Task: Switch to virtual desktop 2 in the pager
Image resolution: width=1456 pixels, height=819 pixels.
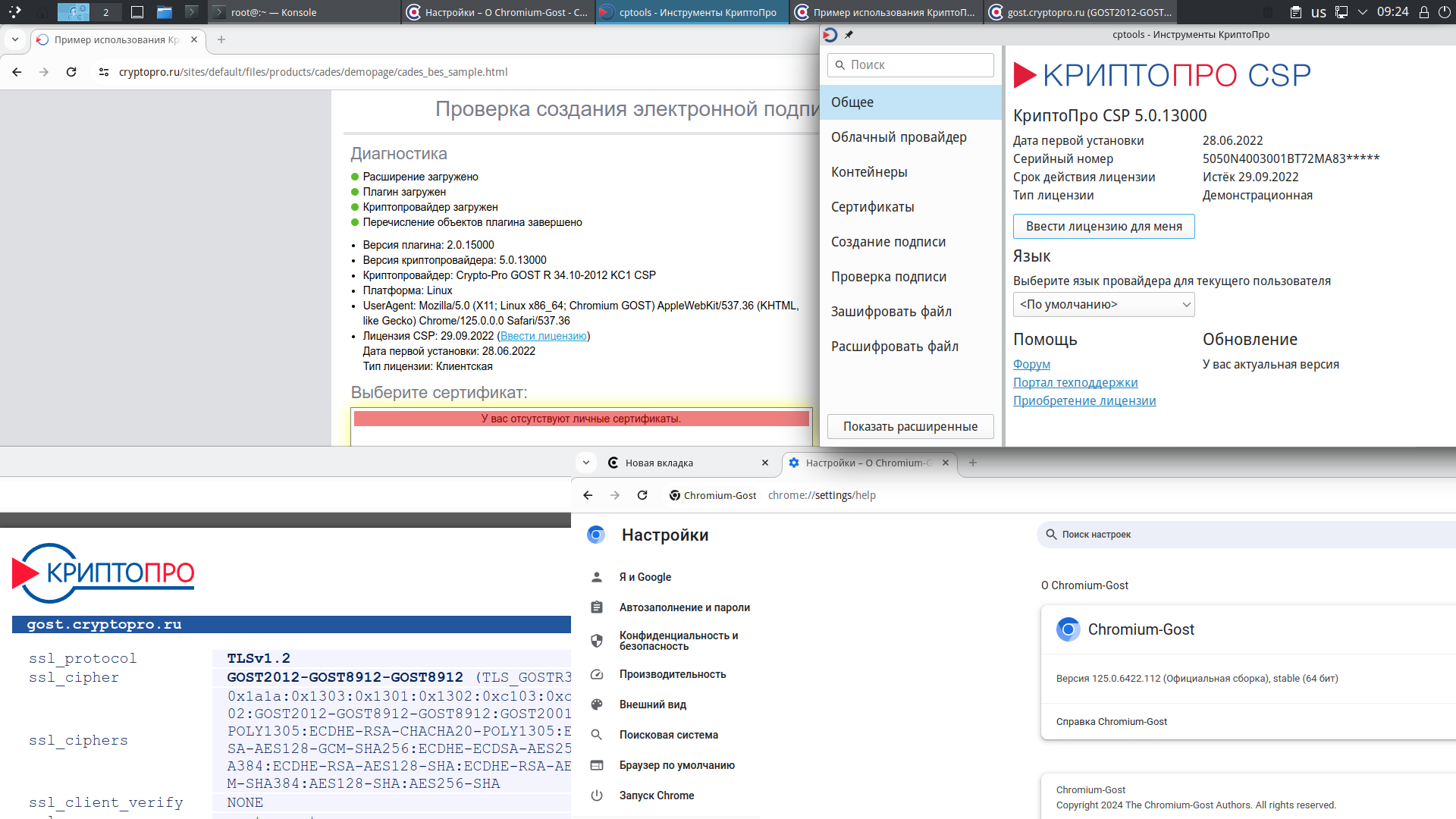Action: (x=106, y=12)
